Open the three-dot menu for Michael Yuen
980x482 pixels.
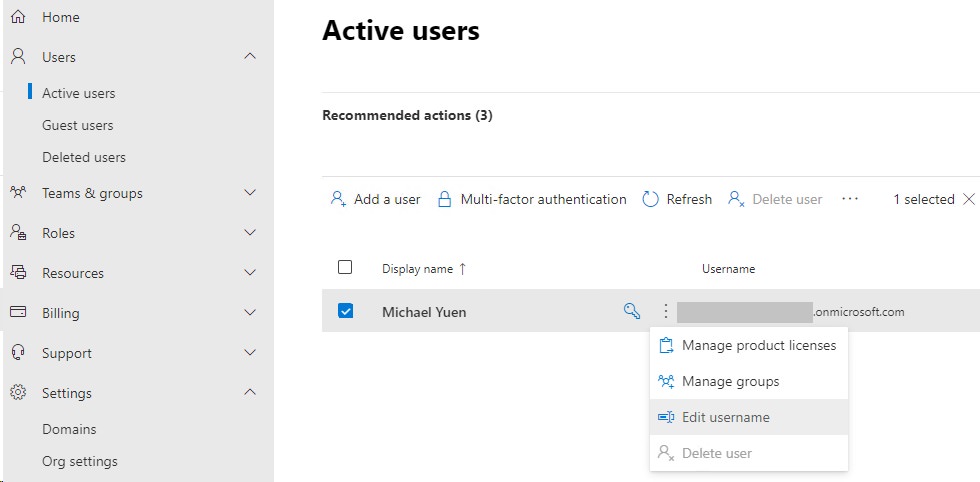click(x=666, y=311)
